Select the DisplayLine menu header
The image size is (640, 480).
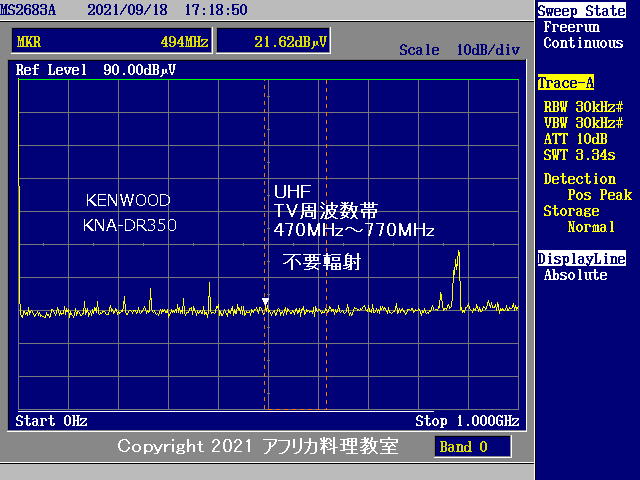pos(582,259)
